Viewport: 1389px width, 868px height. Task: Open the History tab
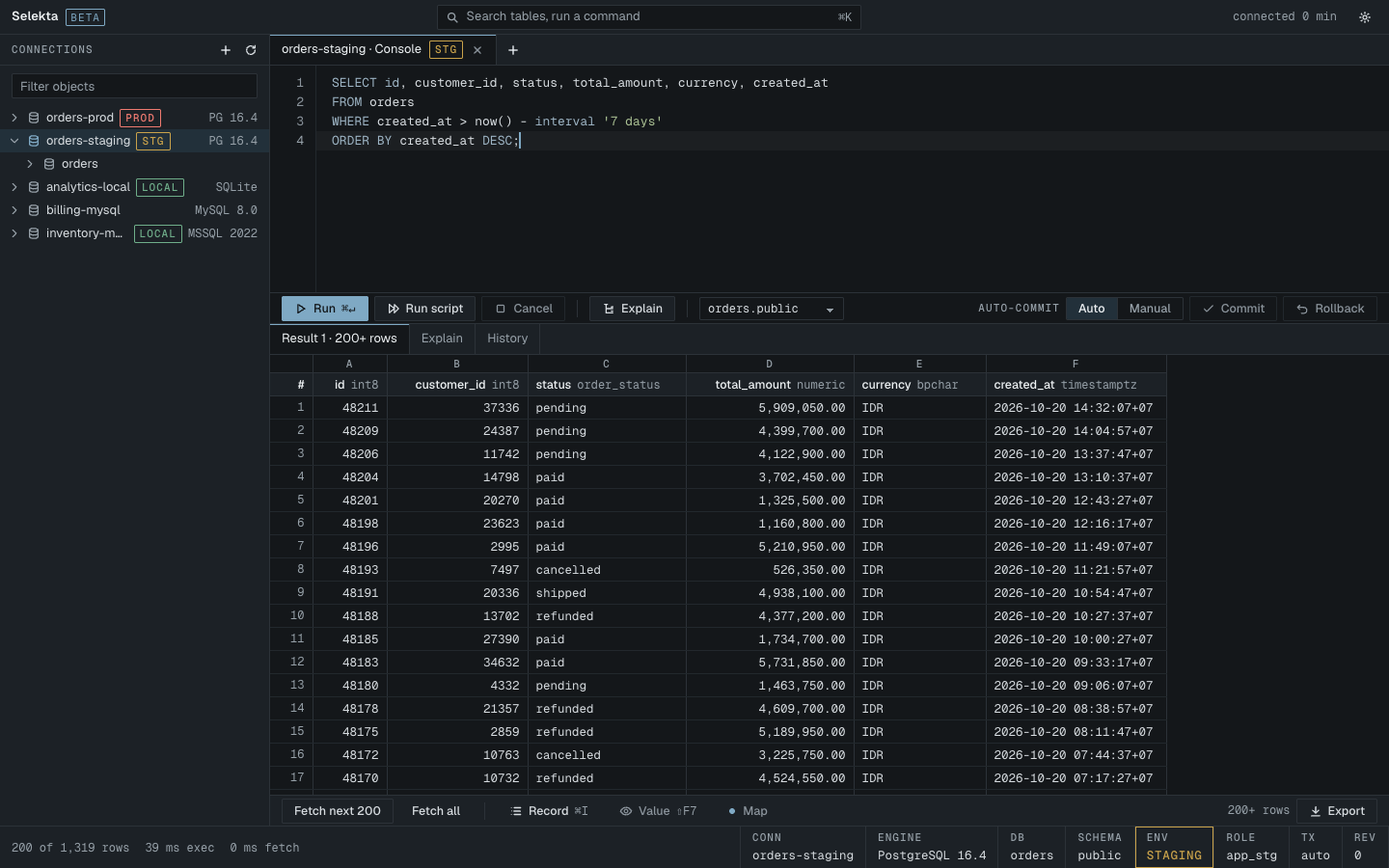click(x=507, y=339)
